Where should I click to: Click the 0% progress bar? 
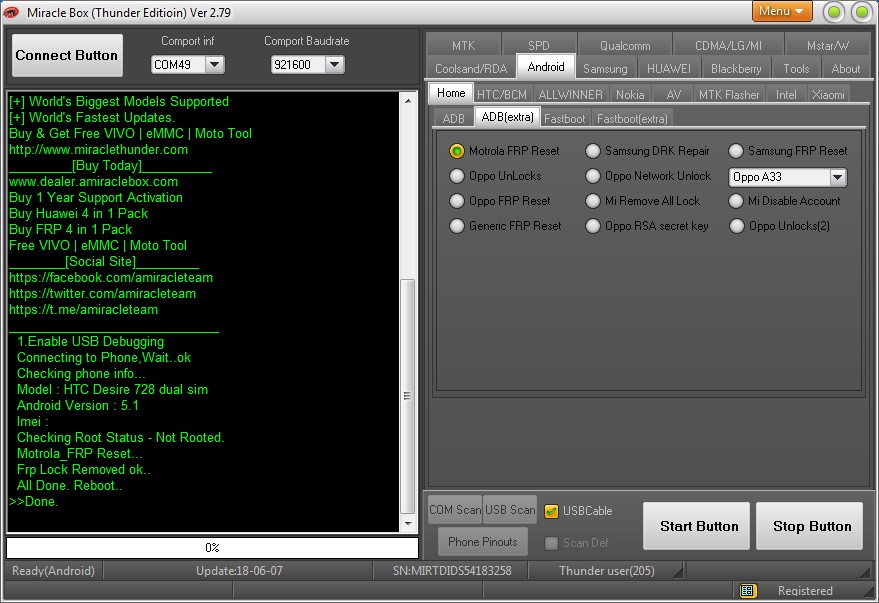pos(212,548)
